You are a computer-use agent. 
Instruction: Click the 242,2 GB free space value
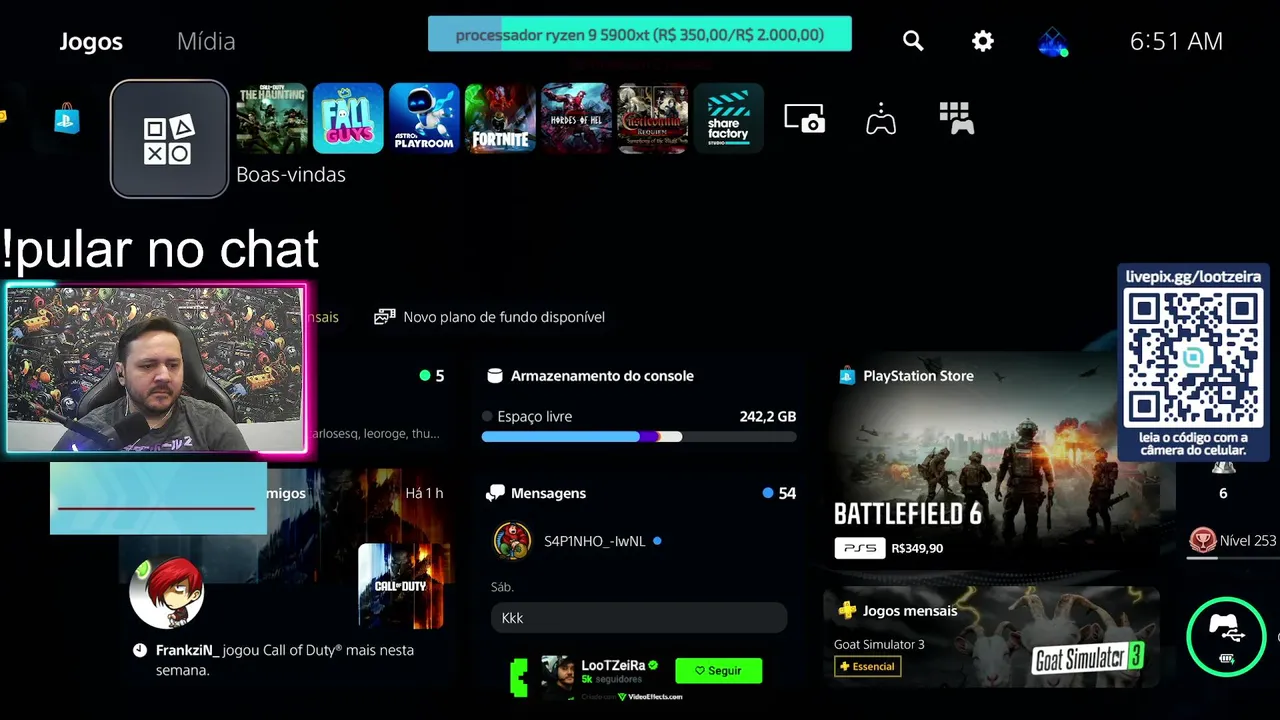click(767, 416)
